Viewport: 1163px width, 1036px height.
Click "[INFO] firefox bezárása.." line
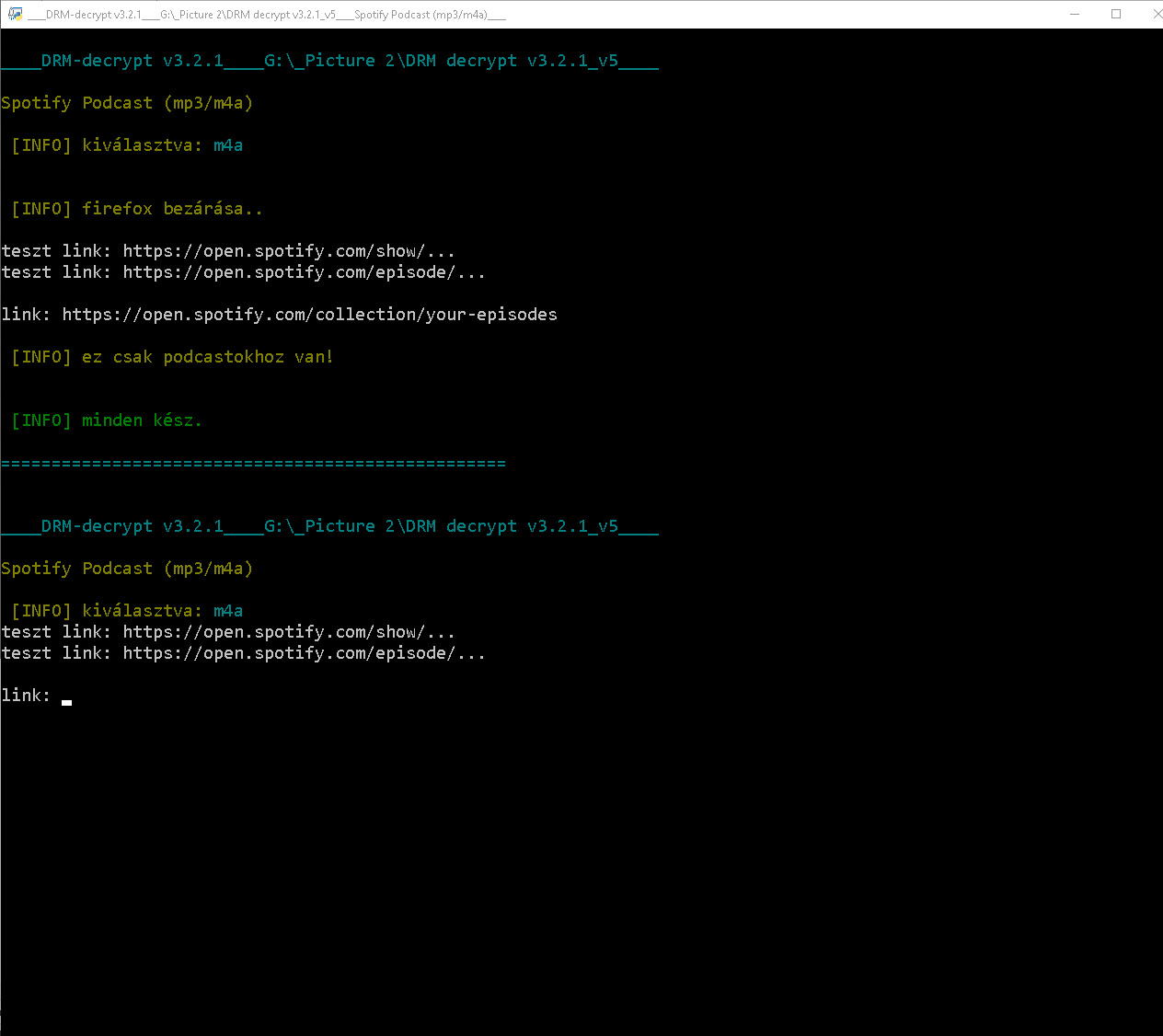point(137,209)
